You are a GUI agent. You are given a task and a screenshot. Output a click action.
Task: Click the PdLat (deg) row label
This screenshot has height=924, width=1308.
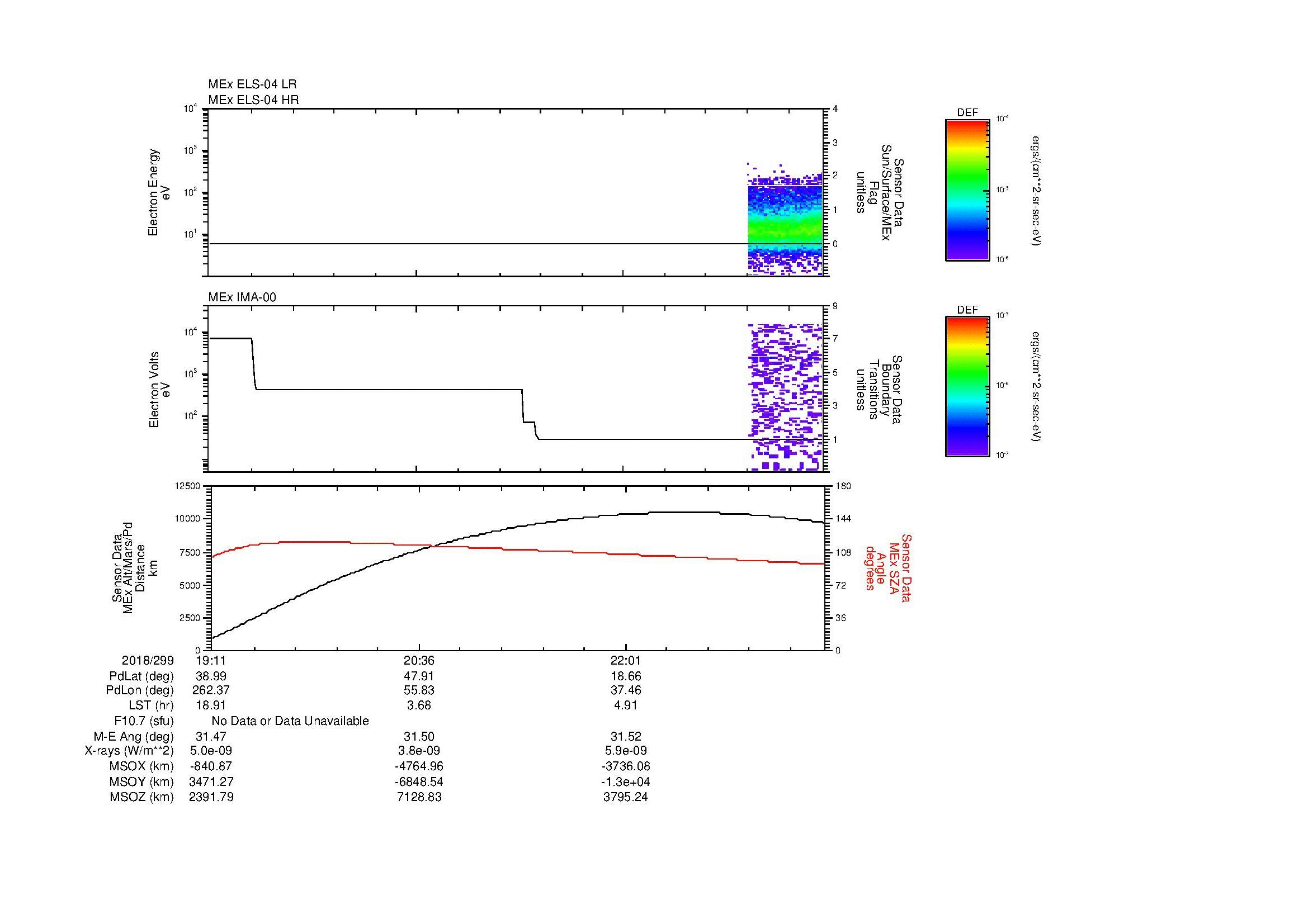pos(141,676)
